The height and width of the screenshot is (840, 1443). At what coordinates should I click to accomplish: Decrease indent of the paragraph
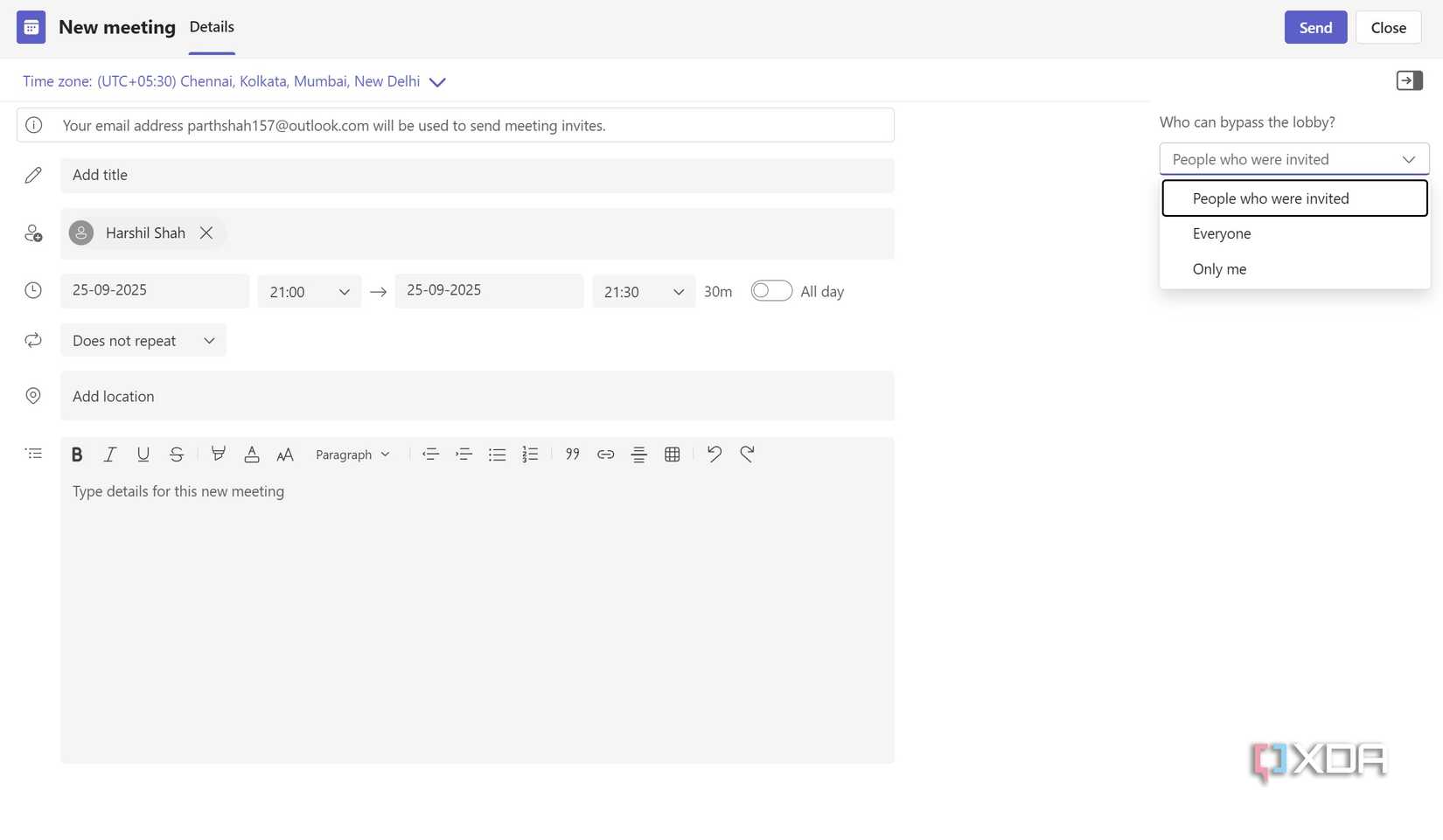(430, 455)
